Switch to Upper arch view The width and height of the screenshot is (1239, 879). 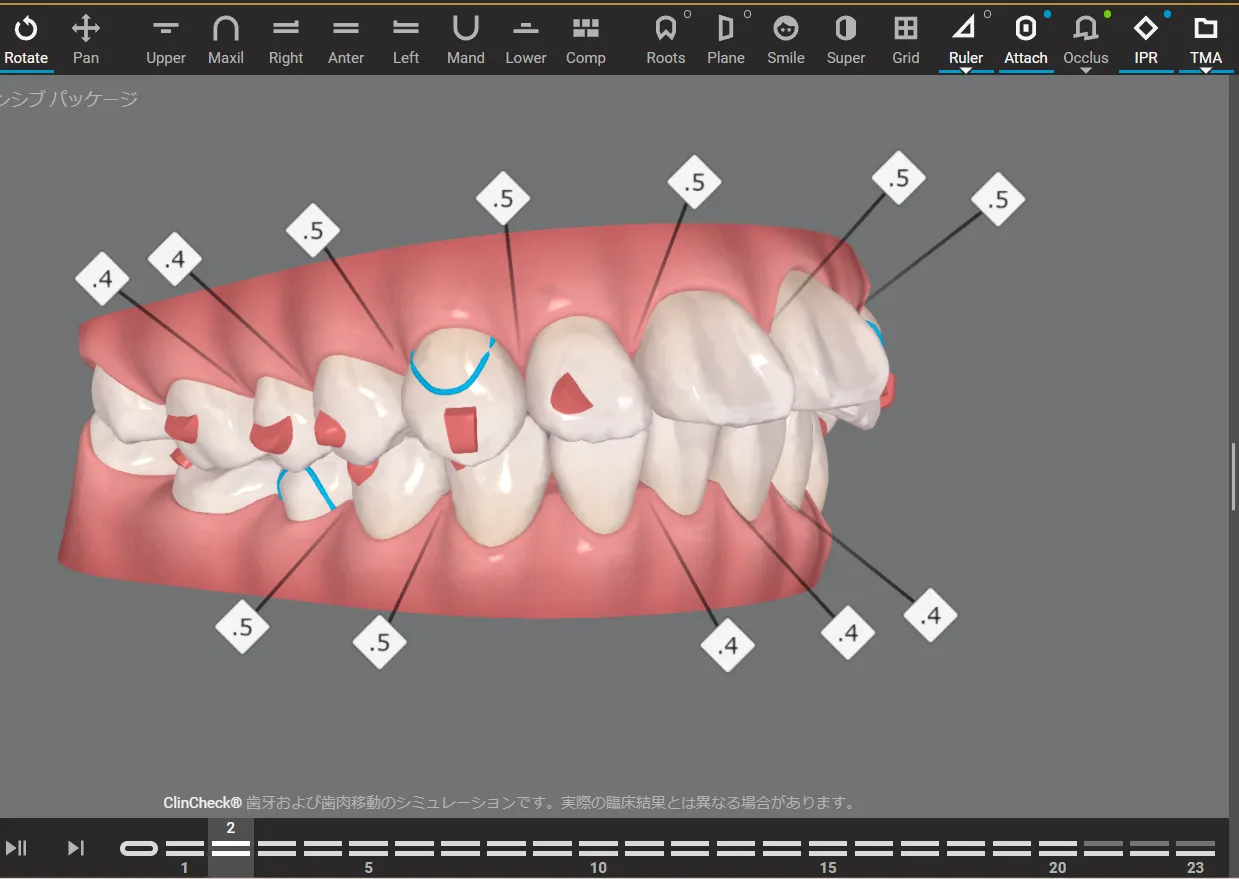[x=166, y=39]
